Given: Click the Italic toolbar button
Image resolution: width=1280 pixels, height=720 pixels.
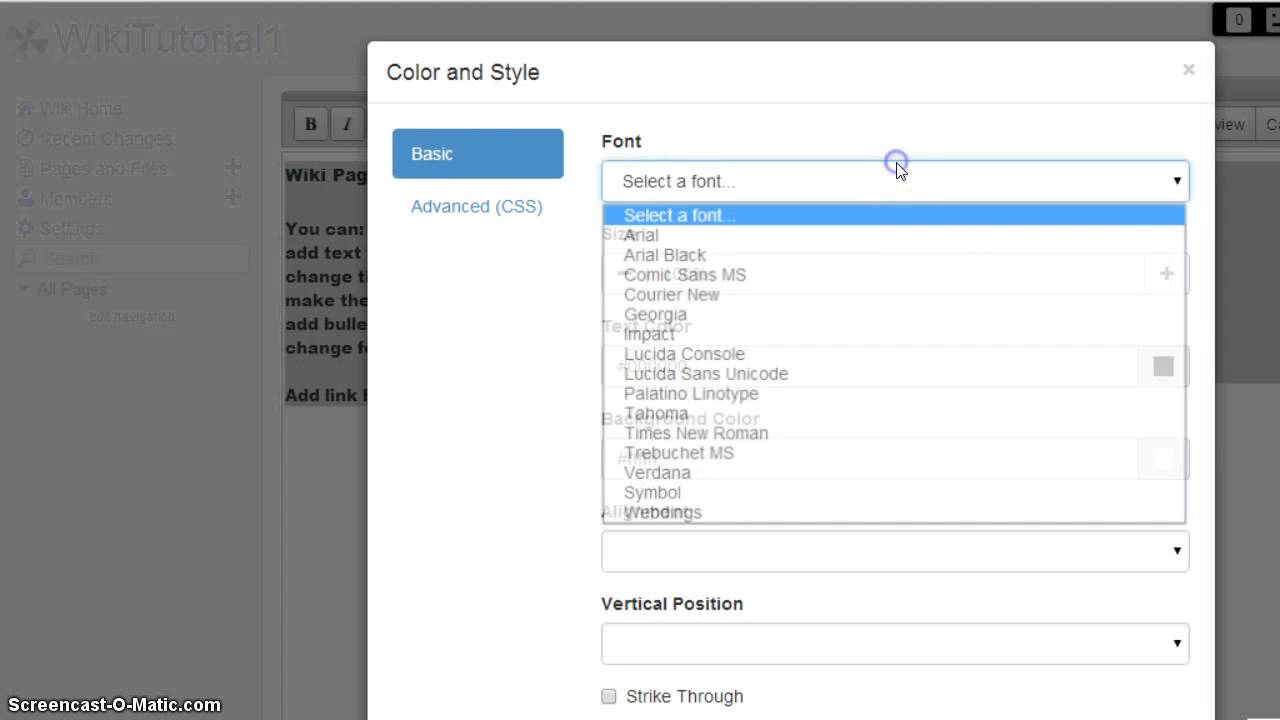Looking at the screenshot, I should (346, 124).
